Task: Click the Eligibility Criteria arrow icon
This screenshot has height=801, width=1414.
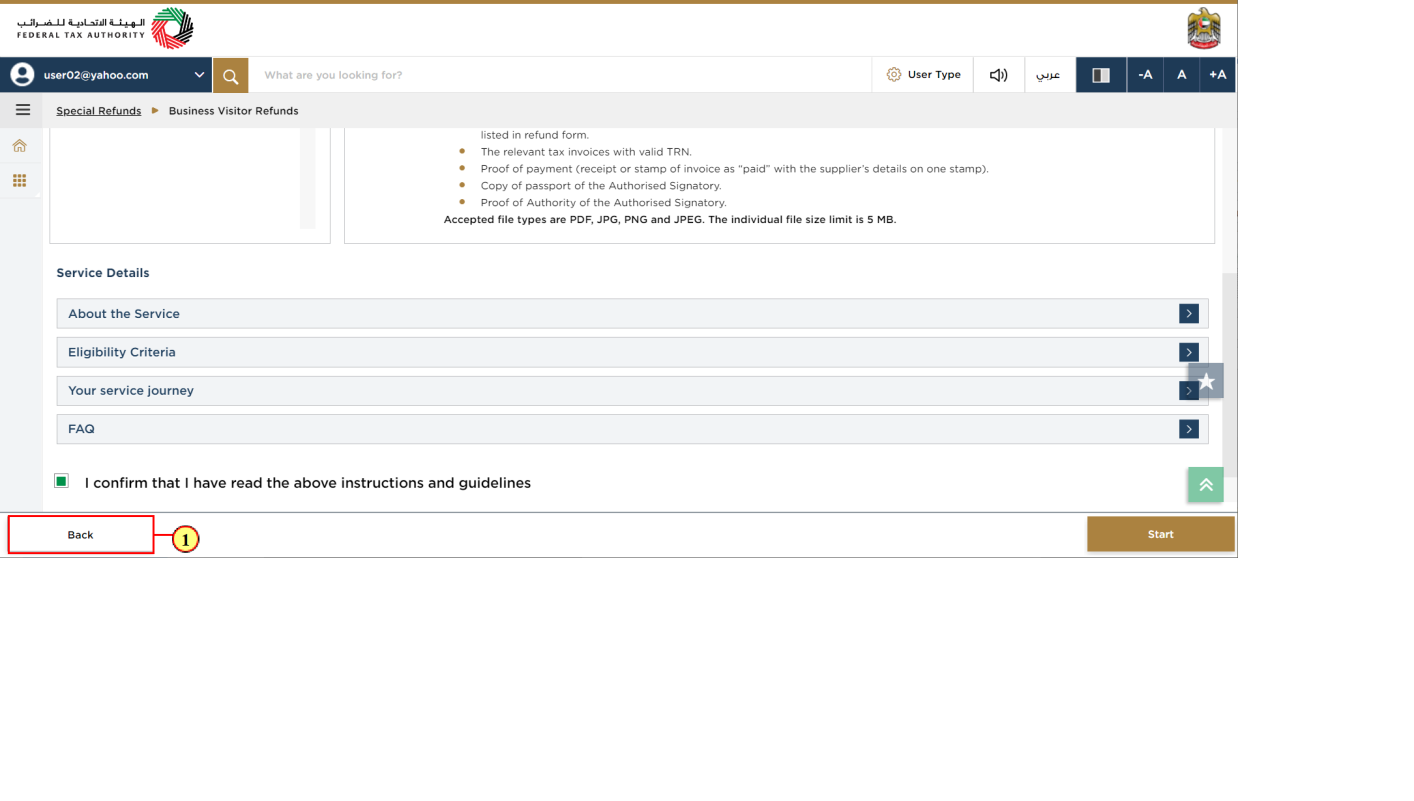Action: tap(1188, 352)
